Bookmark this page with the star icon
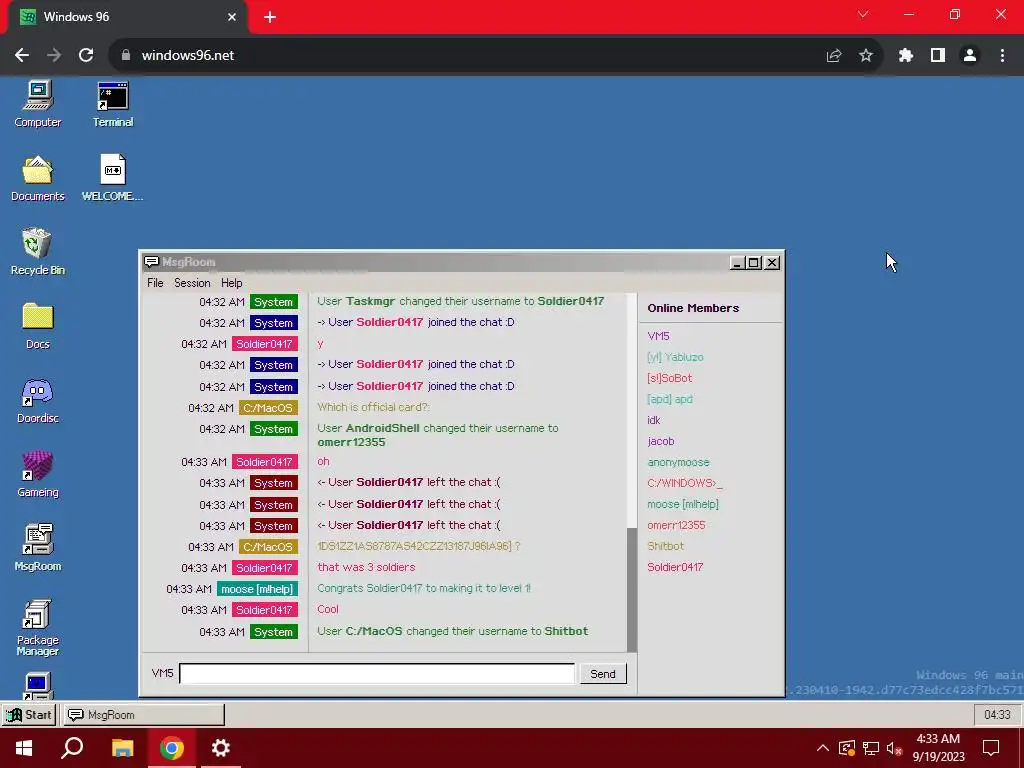Viewport: 1024px width, 768px height. pyautogui.click(x=865, y=56)
